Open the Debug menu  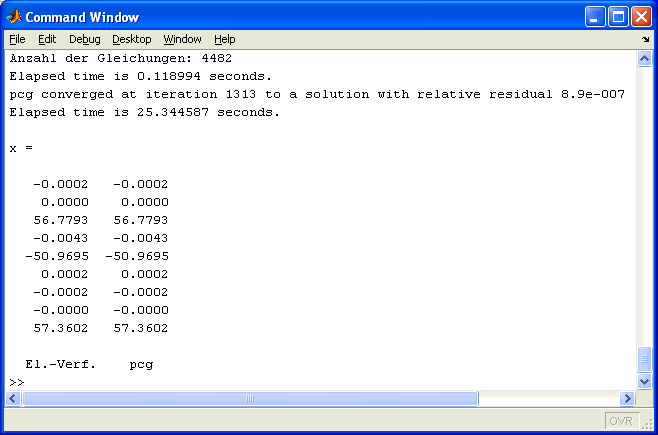[85, 39]
